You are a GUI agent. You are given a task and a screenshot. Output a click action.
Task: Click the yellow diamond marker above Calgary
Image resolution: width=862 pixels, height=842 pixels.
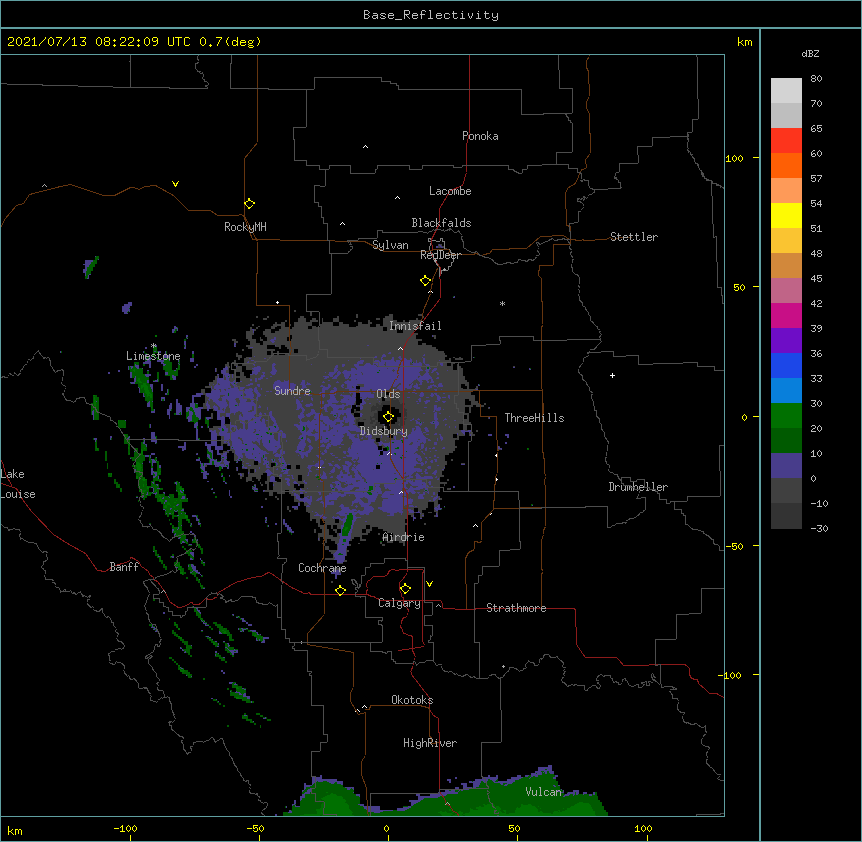click(405, 589)
